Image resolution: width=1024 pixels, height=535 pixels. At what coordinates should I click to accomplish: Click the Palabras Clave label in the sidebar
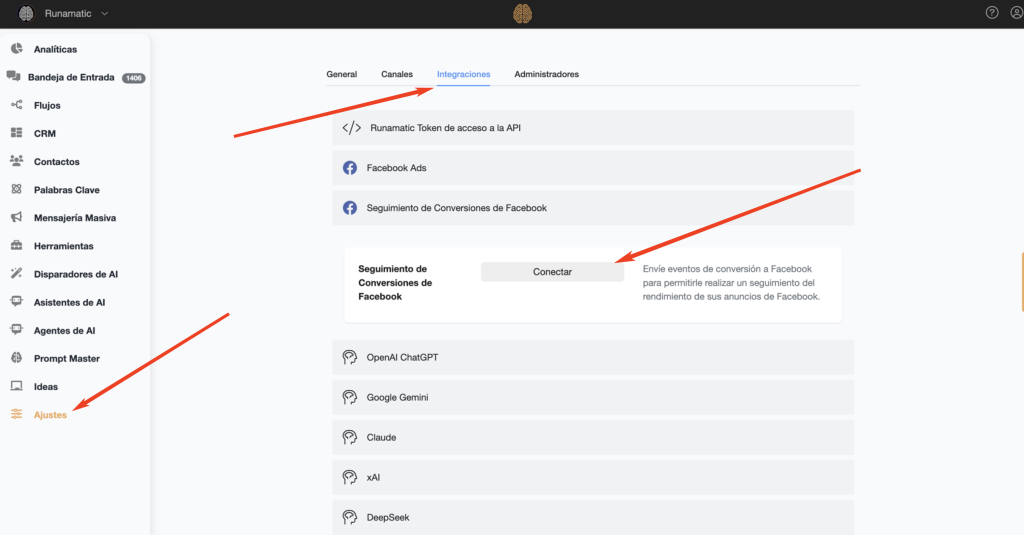click(67, 189)
